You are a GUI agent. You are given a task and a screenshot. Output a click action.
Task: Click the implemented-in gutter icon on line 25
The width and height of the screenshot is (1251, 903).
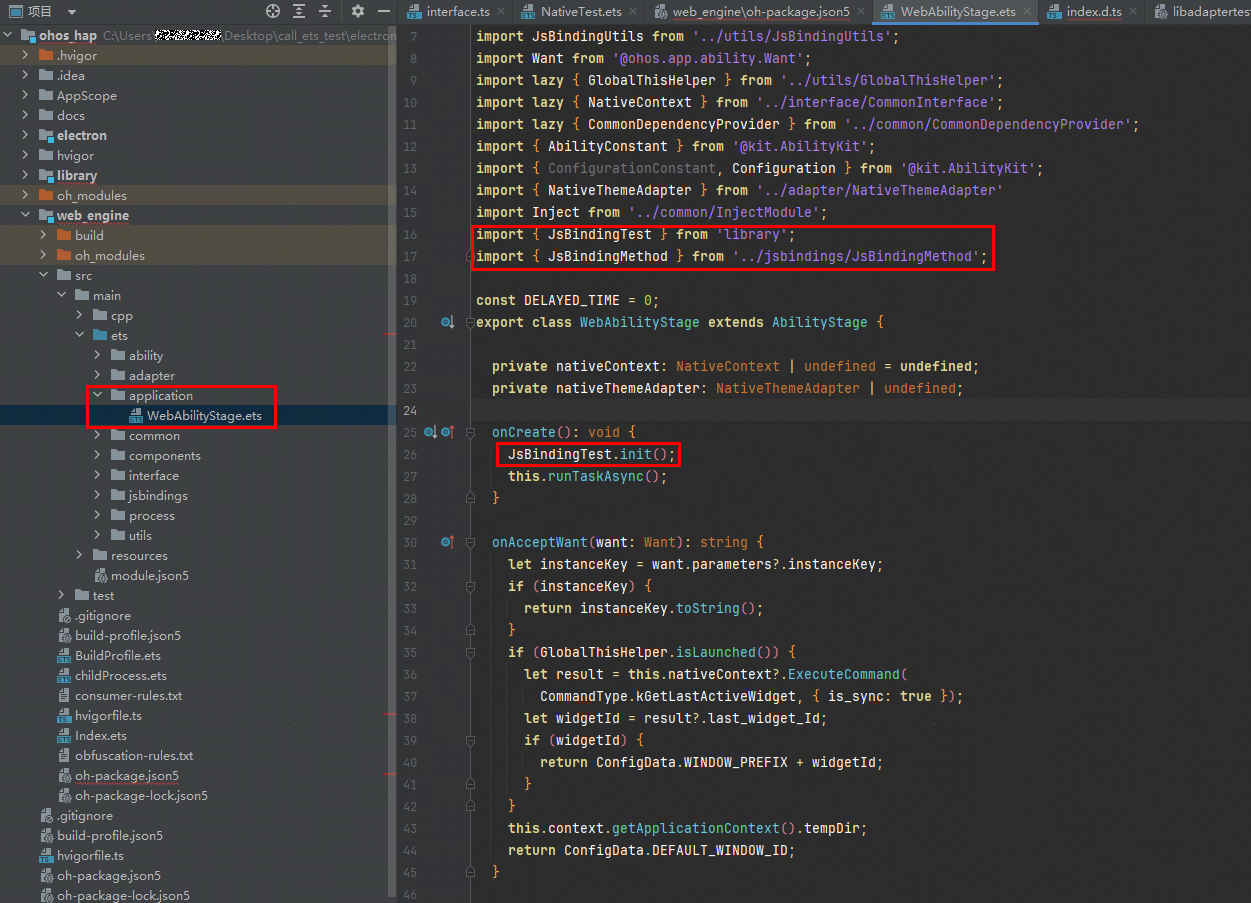coord(431,432)
